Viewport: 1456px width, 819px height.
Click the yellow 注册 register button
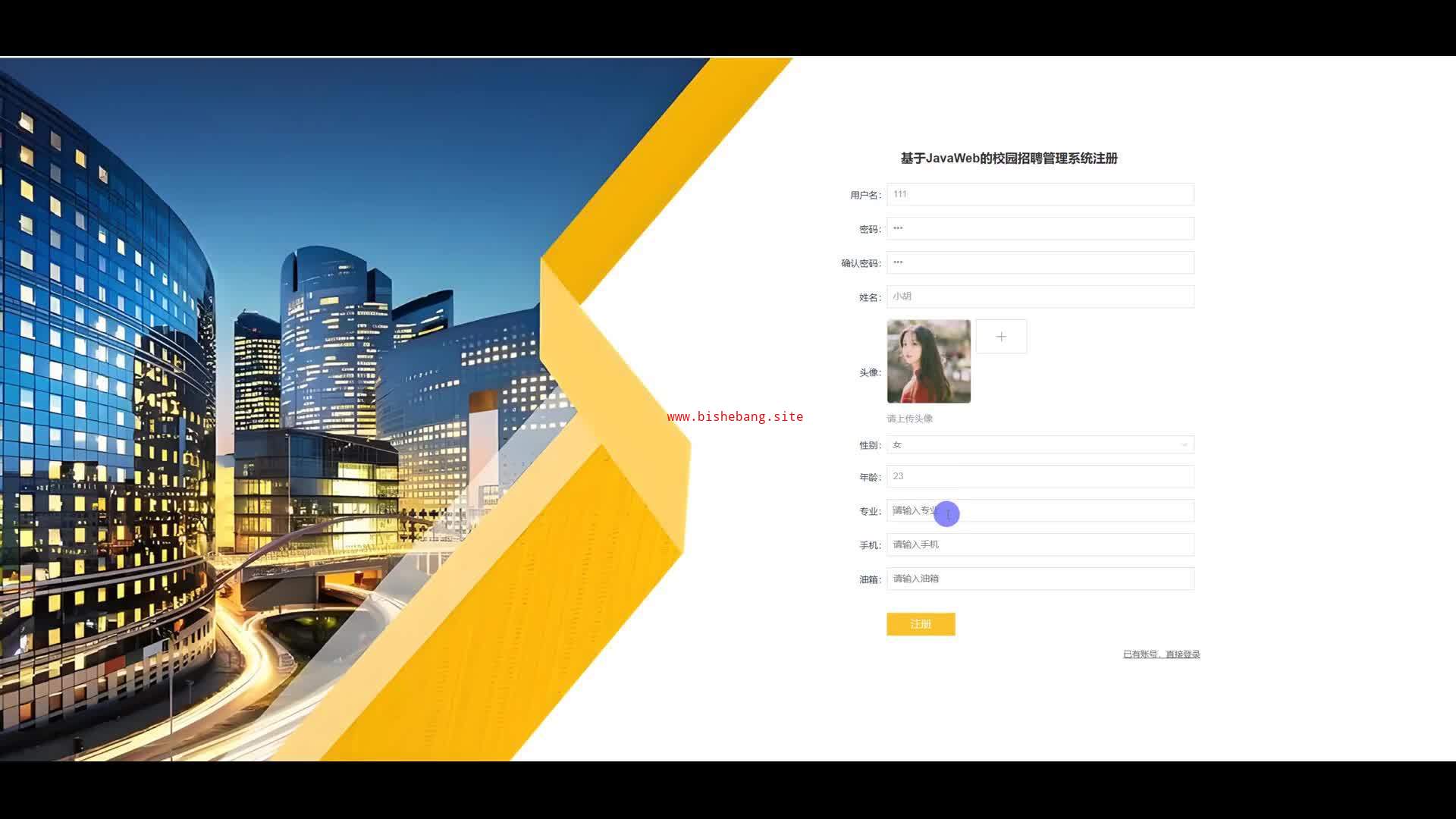tap(921, 624)
